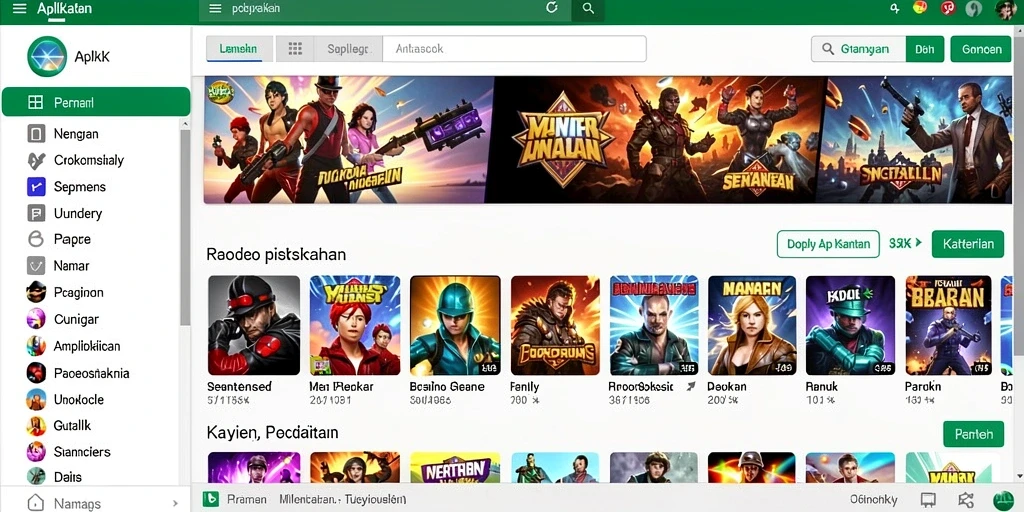The image size is (1024, 512).
Task: Click the 3RK arrow link
Action: click(906, 243)
